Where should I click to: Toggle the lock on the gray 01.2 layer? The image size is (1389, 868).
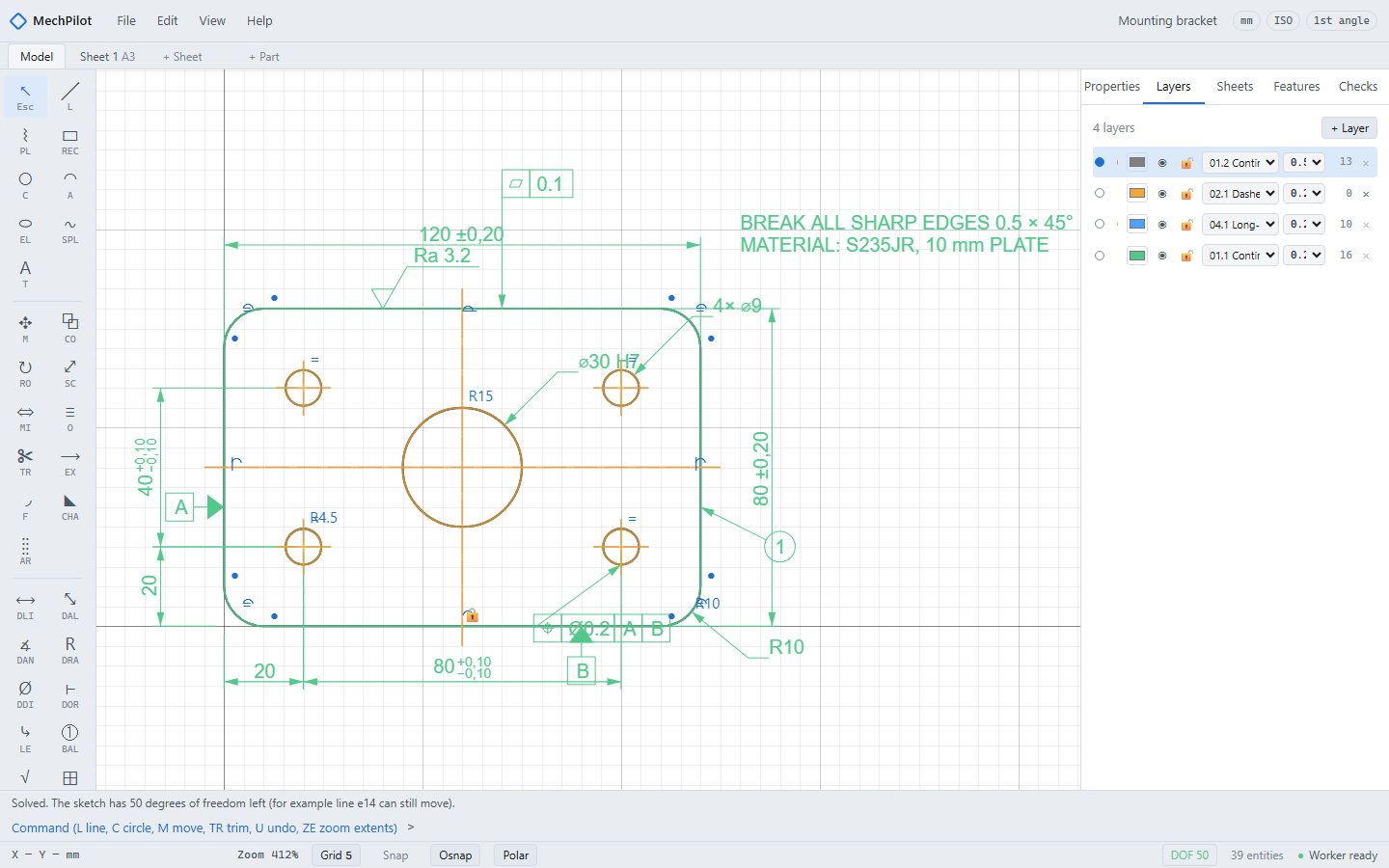[1186, 163]
